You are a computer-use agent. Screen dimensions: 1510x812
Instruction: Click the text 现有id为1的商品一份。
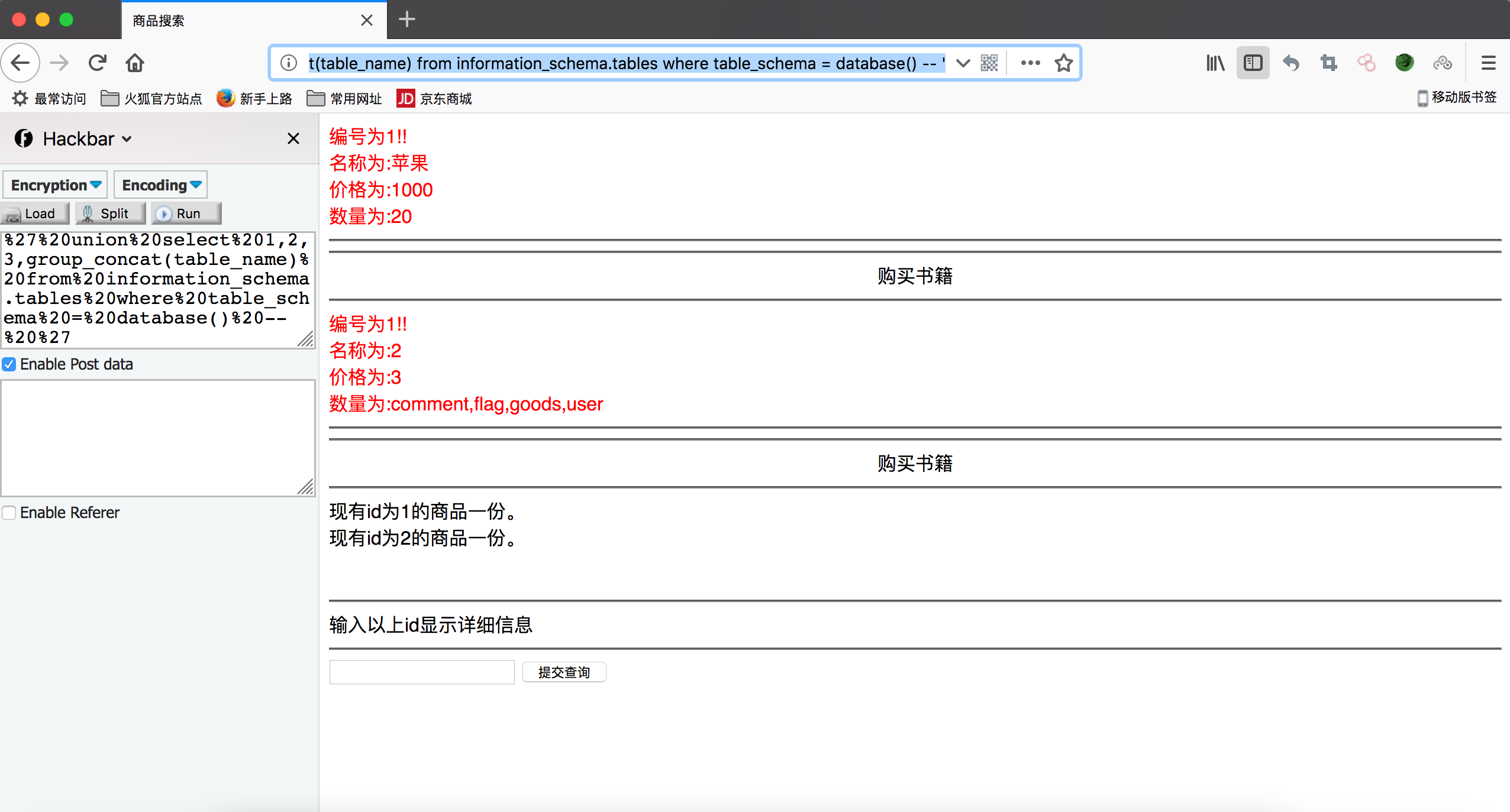click(423, 512)
